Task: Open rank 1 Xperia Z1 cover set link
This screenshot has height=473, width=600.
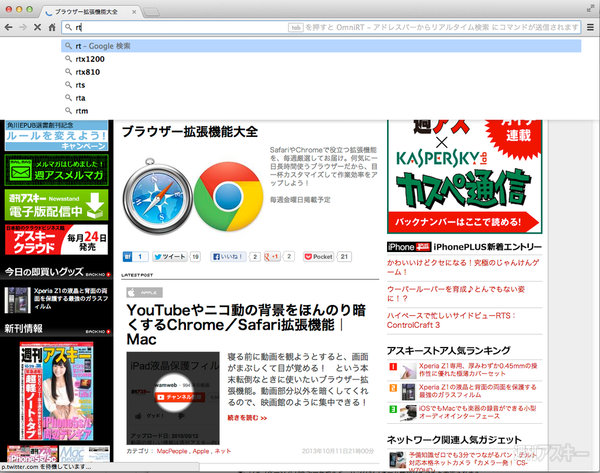Action: coord(478,370)
